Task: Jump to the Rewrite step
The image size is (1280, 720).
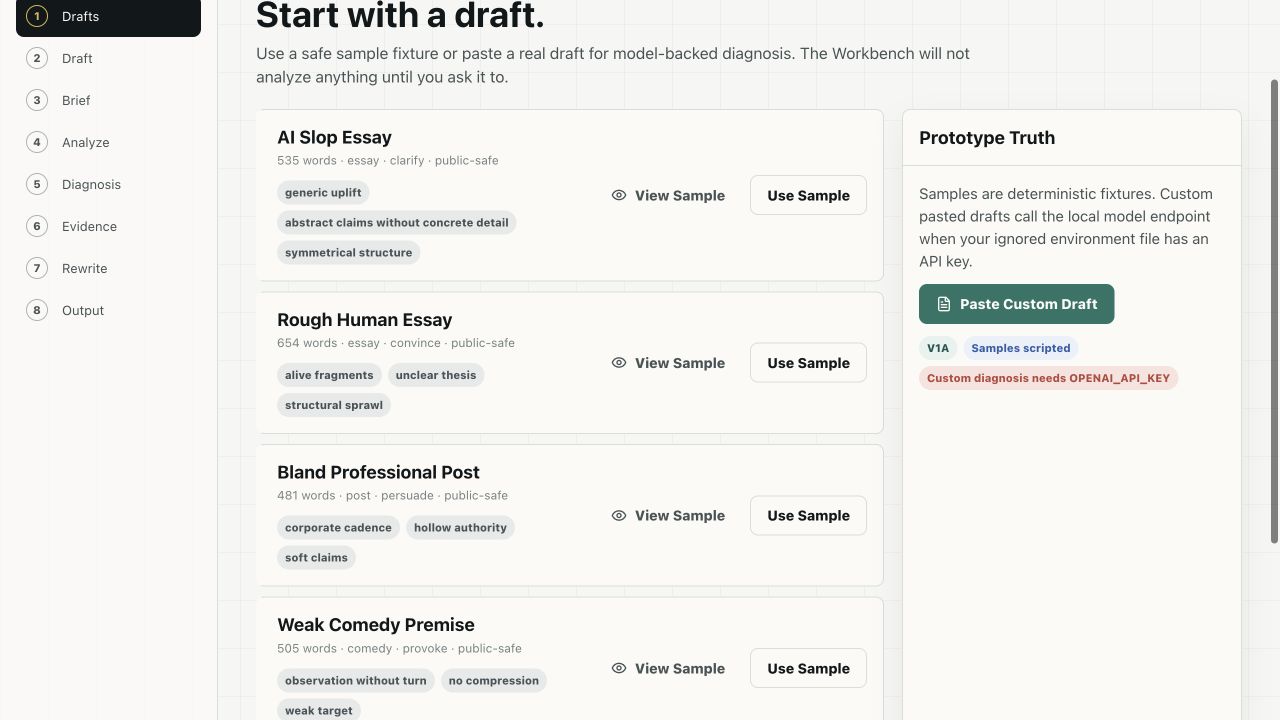Action: [108, 268]
